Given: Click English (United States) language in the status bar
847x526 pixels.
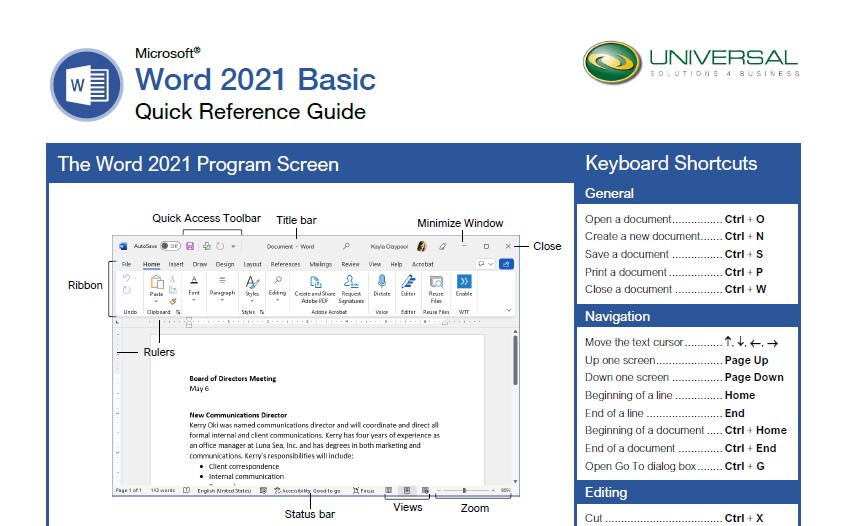Looking at the screenshot, I should pyautogui.click(x=224, y=490).
